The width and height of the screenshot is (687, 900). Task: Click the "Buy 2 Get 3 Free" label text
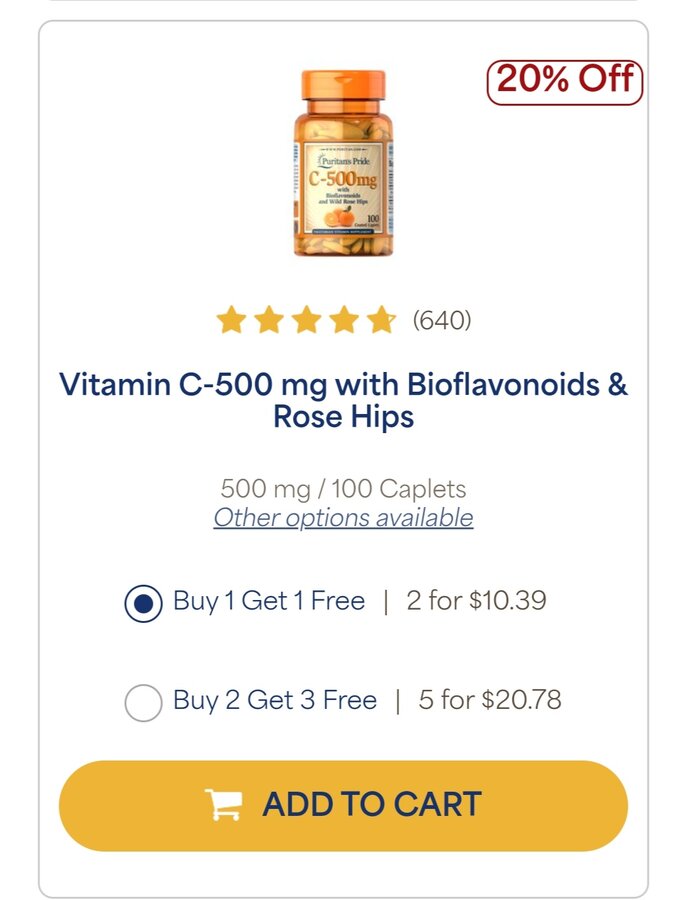[x=275, y=700]
